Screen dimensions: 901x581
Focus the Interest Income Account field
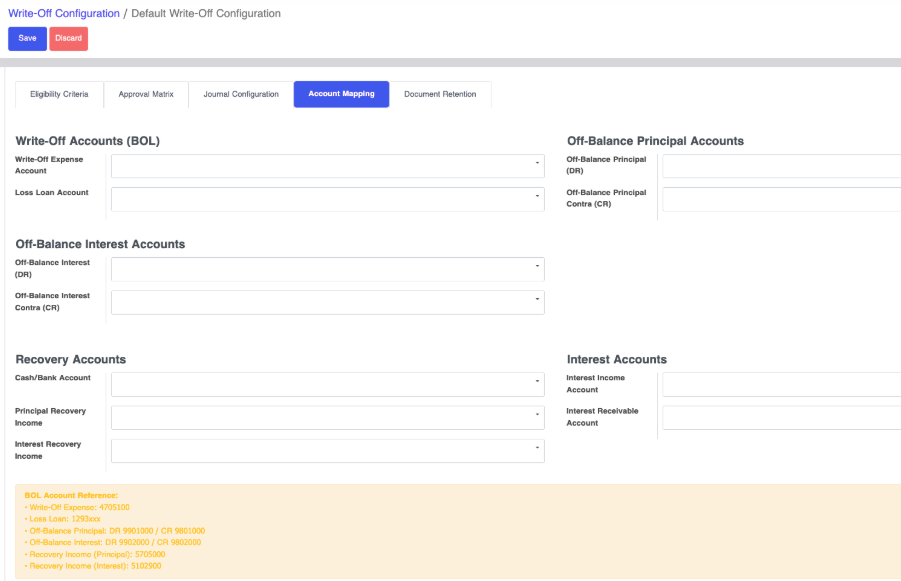click(x=781, y=384)
